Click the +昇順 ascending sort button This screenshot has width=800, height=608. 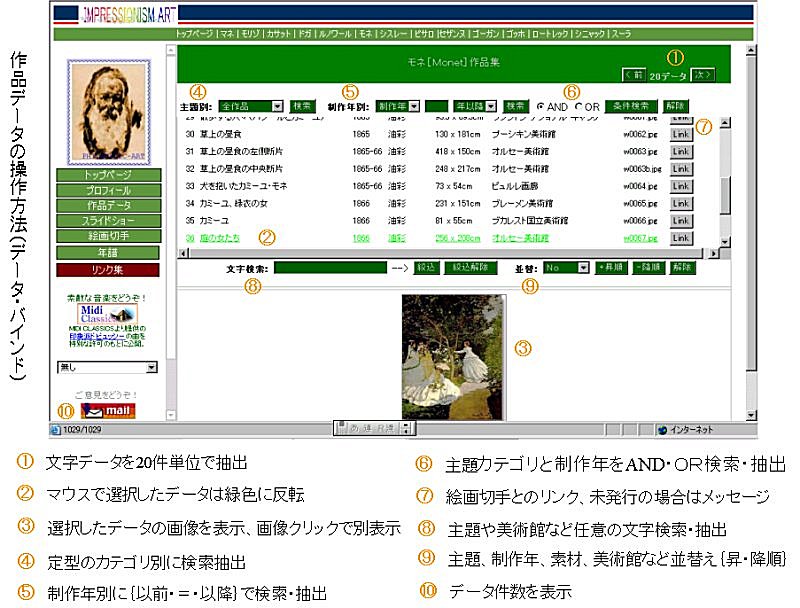click(x=608, y=268)
